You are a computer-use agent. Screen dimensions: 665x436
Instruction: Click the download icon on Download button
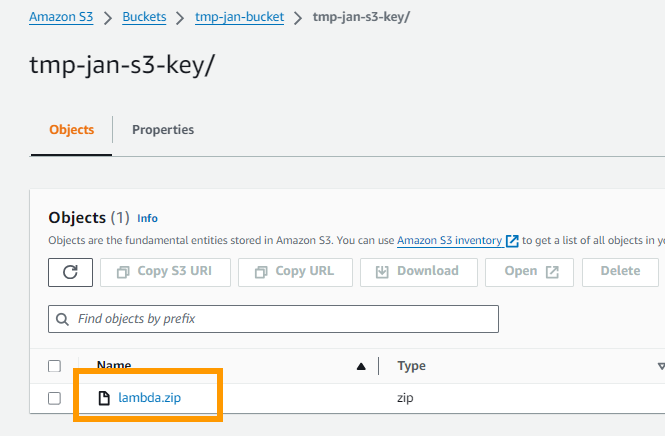tap(382, 271)
